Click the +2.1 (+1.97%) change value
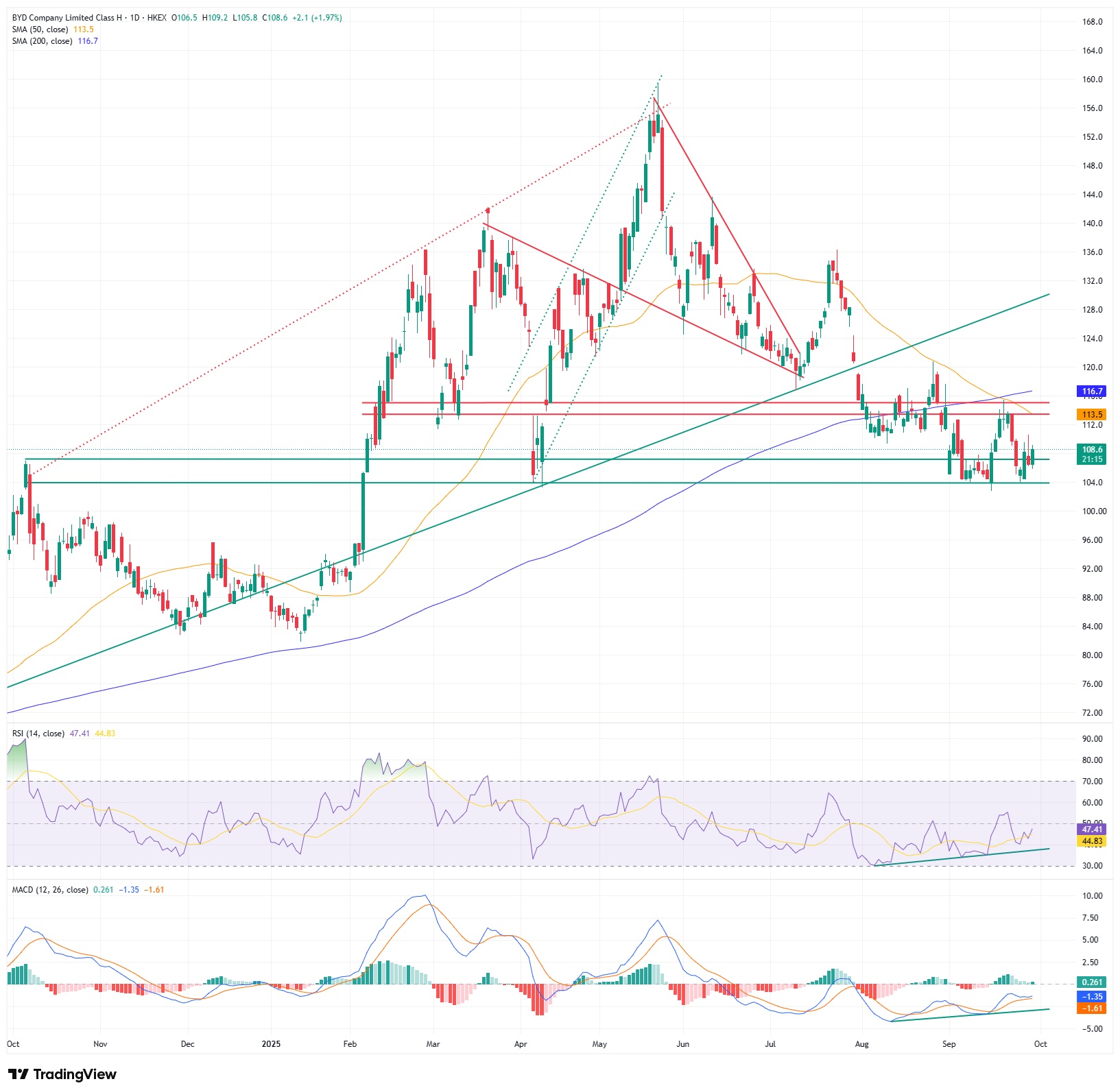Viewport: 1120px width, 1088px height. tap(317, 18)
